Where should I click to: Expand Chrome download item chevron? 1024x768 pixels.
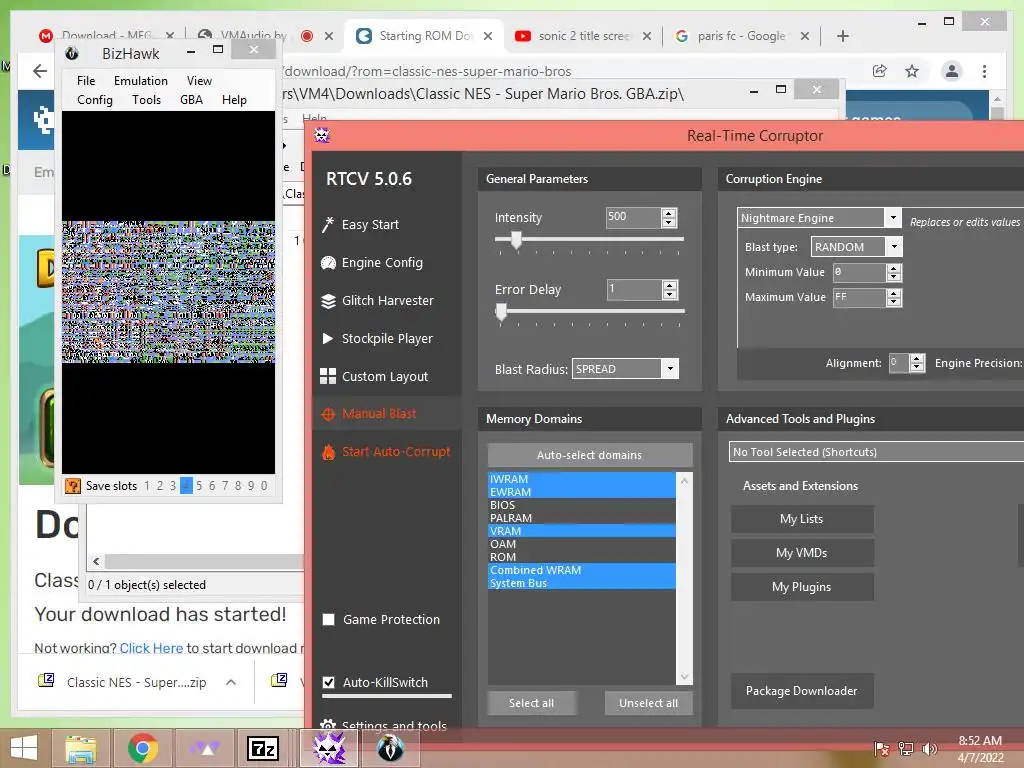(x=231, y=682)
